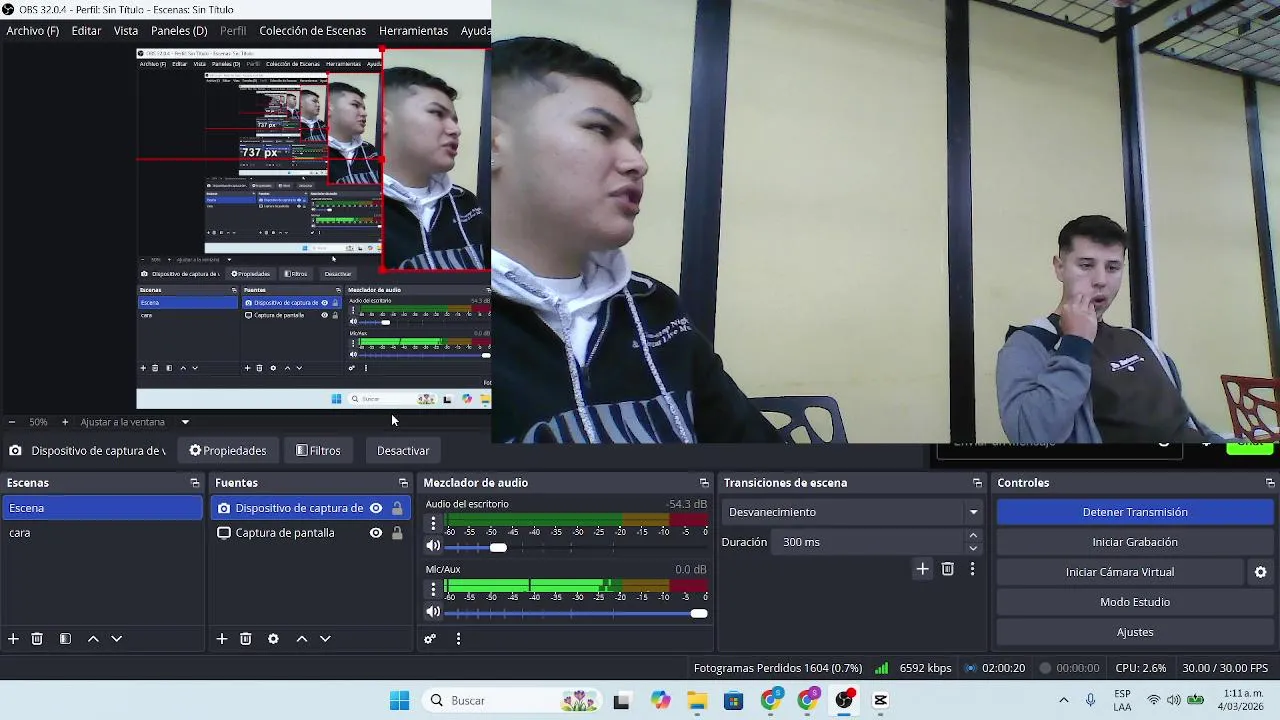
Task: Mute Mic/Aux speaker icon
Action: 433,612
